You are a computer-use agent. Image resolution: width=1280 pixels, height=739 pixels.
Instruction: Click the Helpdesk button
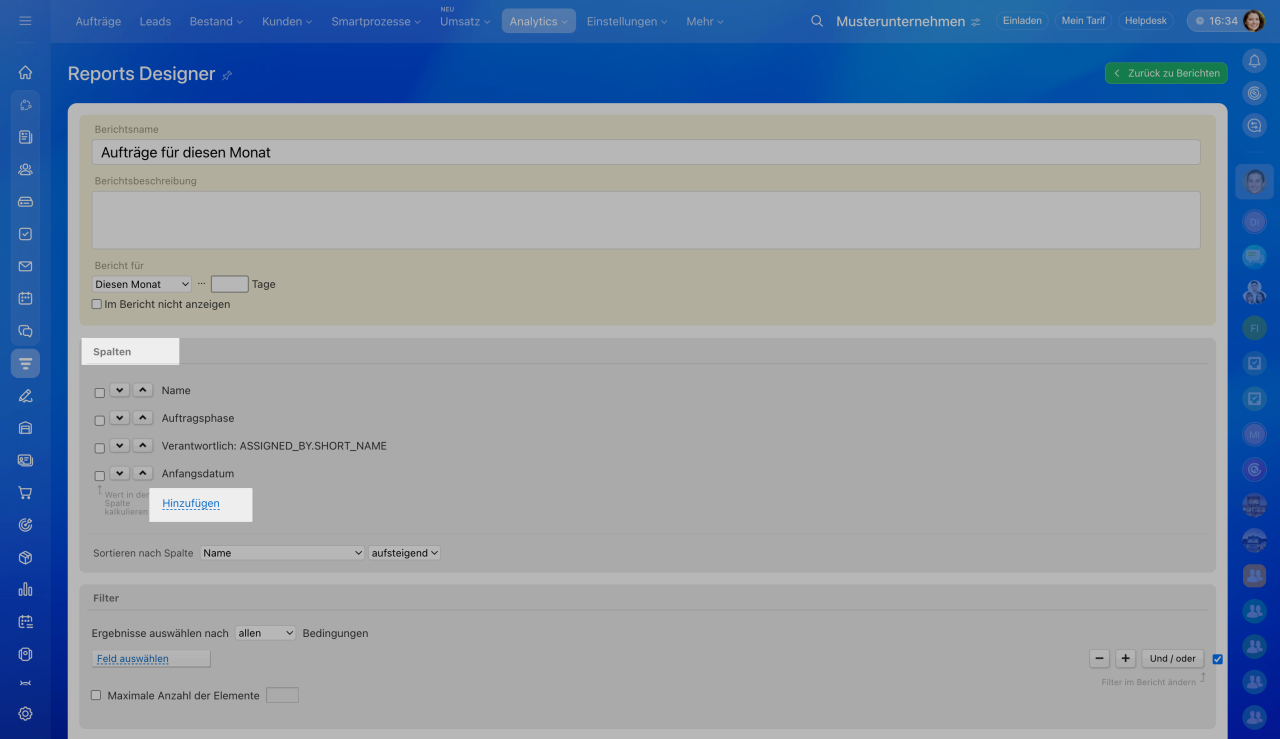point(1146,21)
